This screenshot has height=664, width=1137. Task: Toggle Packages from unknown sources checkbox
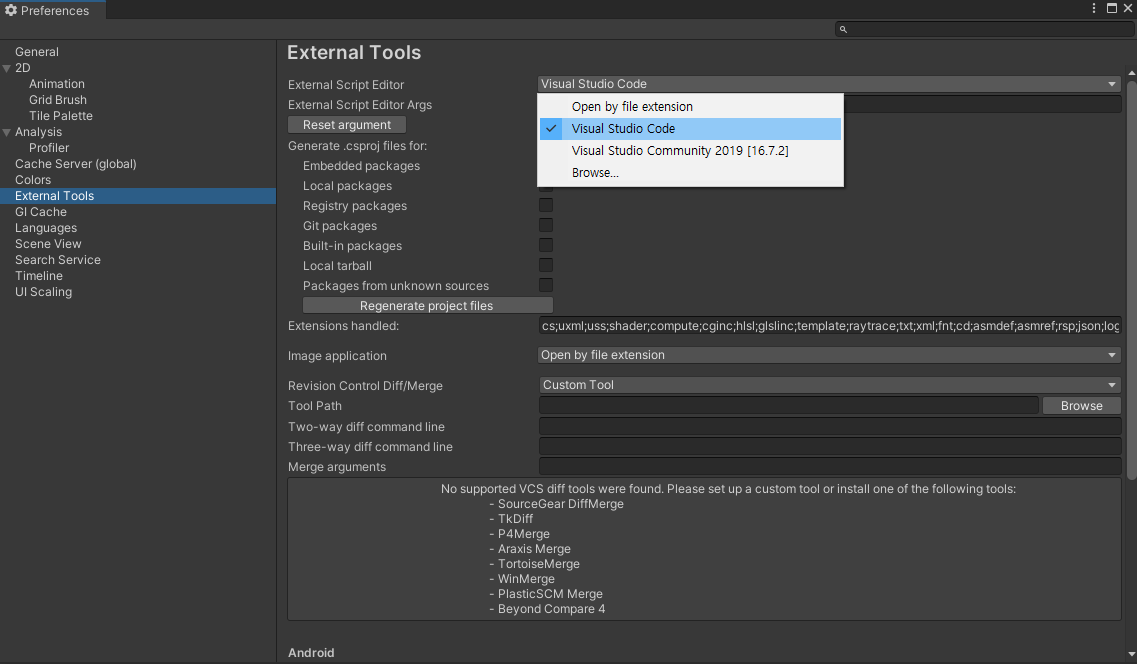(546, 286)
